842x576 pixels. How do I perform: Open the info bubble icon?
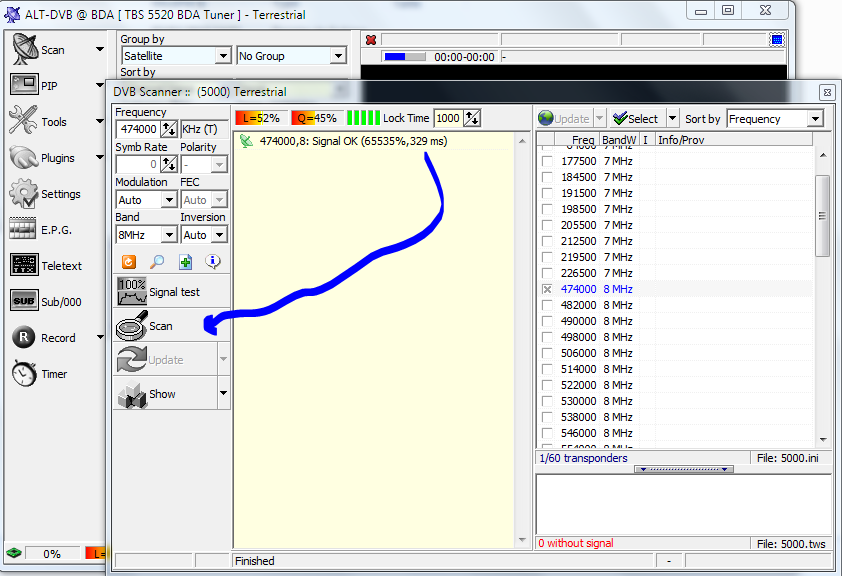click(x=213, y=262)
